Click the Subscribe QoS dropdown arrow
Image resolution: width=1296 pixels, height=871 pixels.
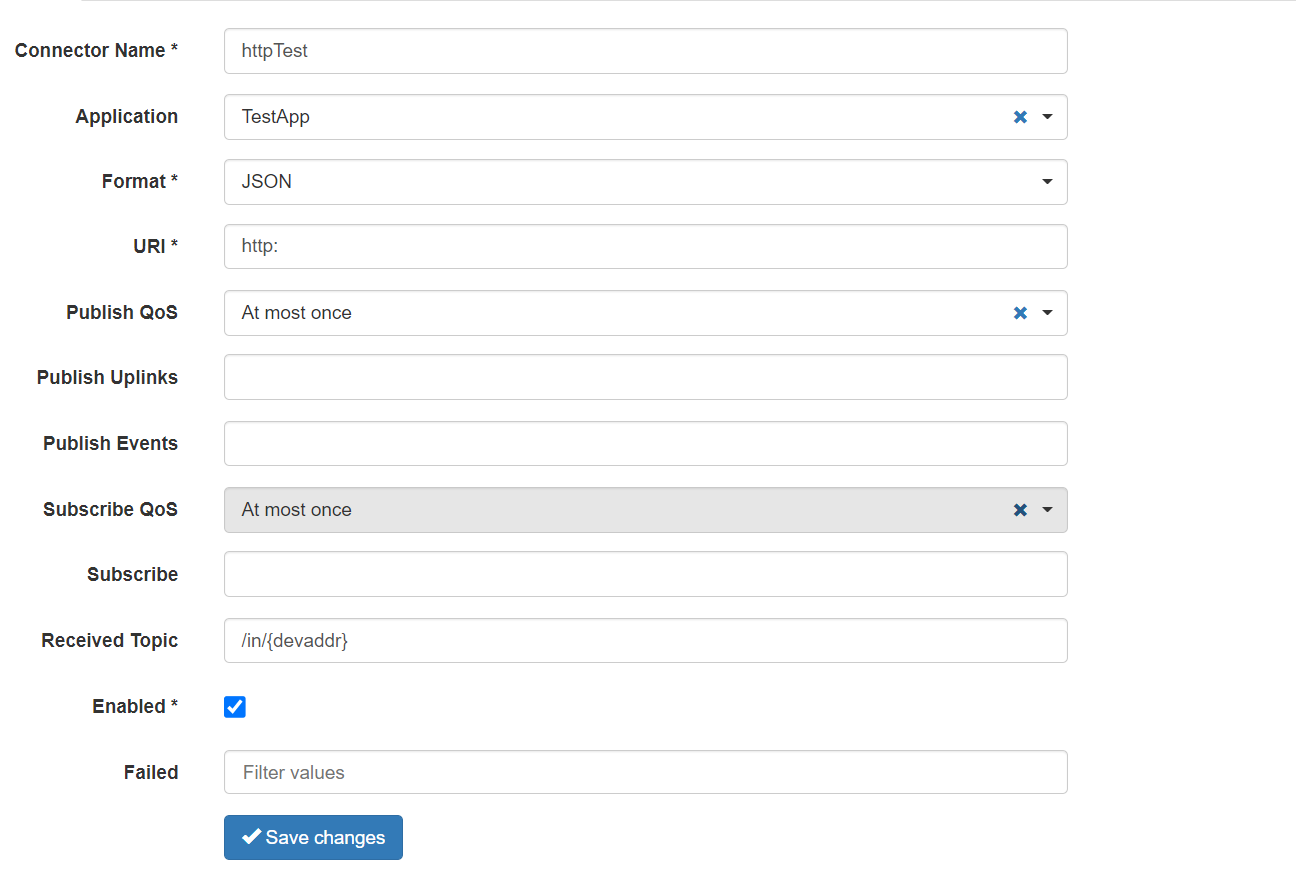pyautogui.click(x=1047, y=510)
